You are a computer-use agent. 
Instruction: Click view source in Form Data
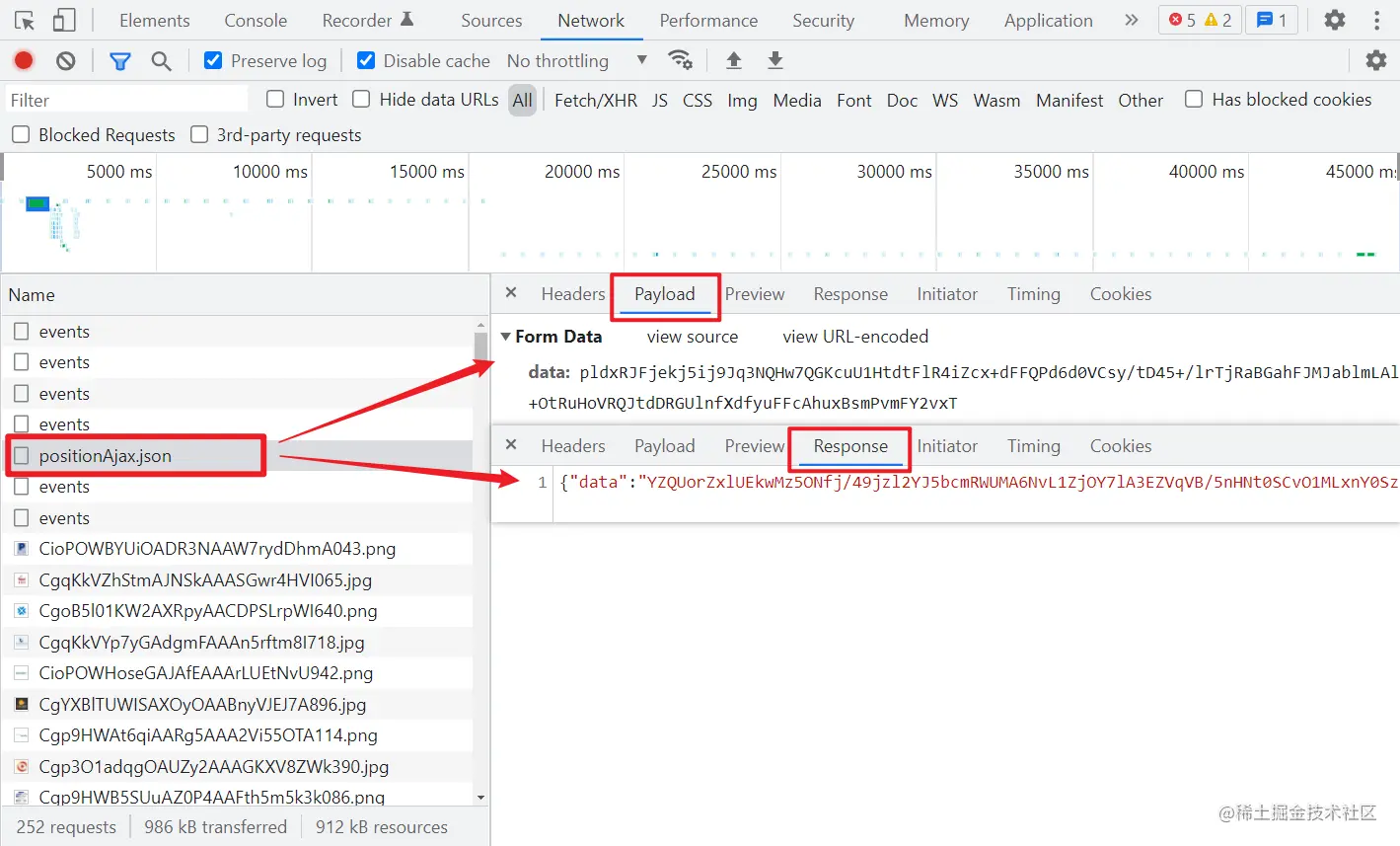click(x=693, y=337)
